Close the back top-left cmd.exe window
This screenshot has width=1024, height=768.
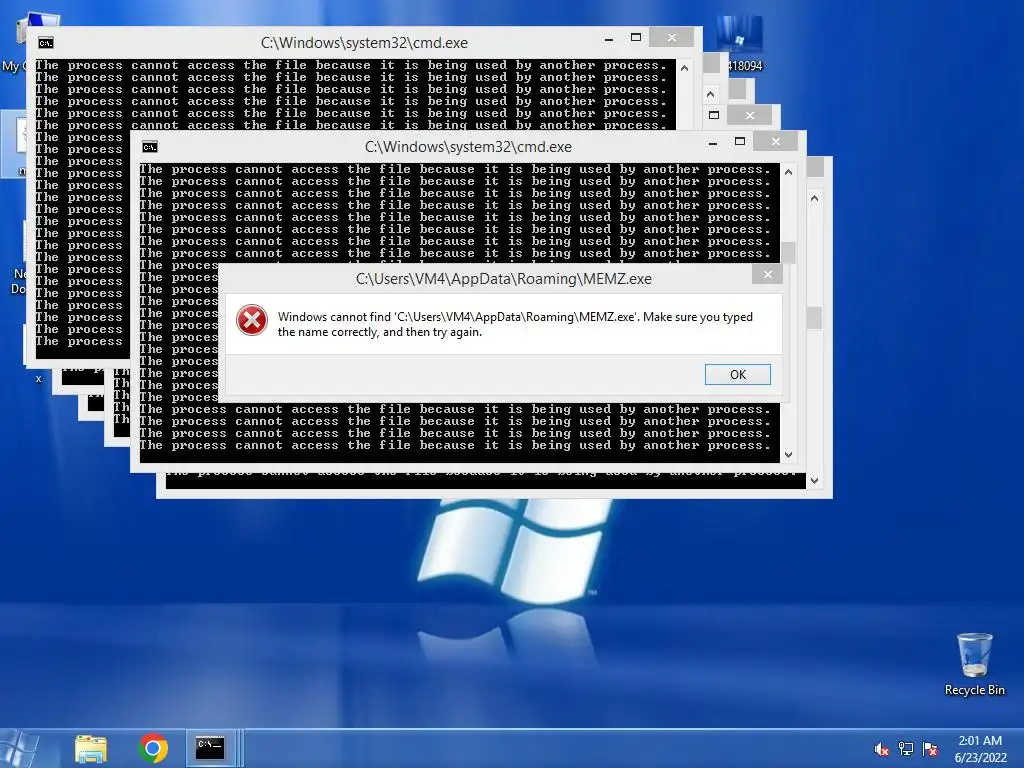(671, 38)
